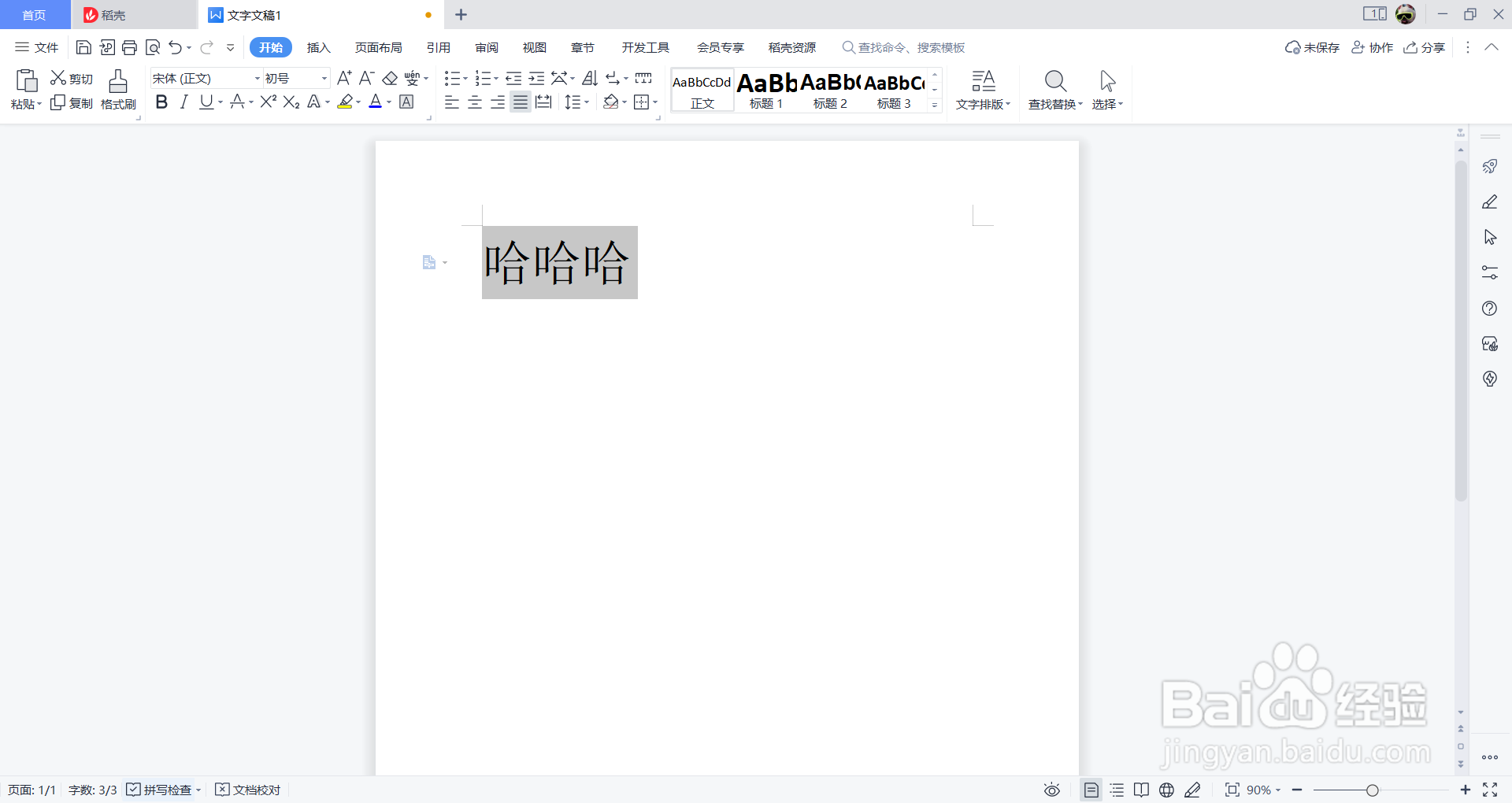Open the zoom percentage 90% dropdown
This screenshot has height=803, width=1512.
(x=1264, y=790)
